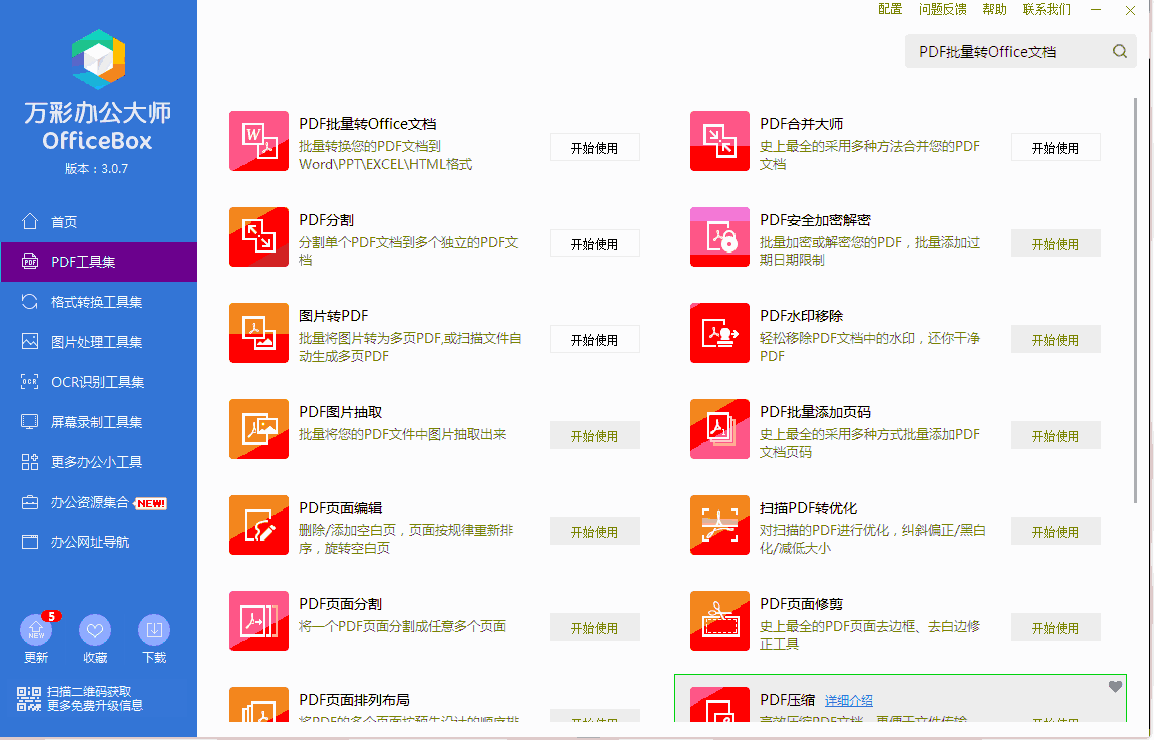The image size is (1154, 740).
Task: Launch PDF图片抽取 with 开始使用
Action: click(x=595, y=435)
